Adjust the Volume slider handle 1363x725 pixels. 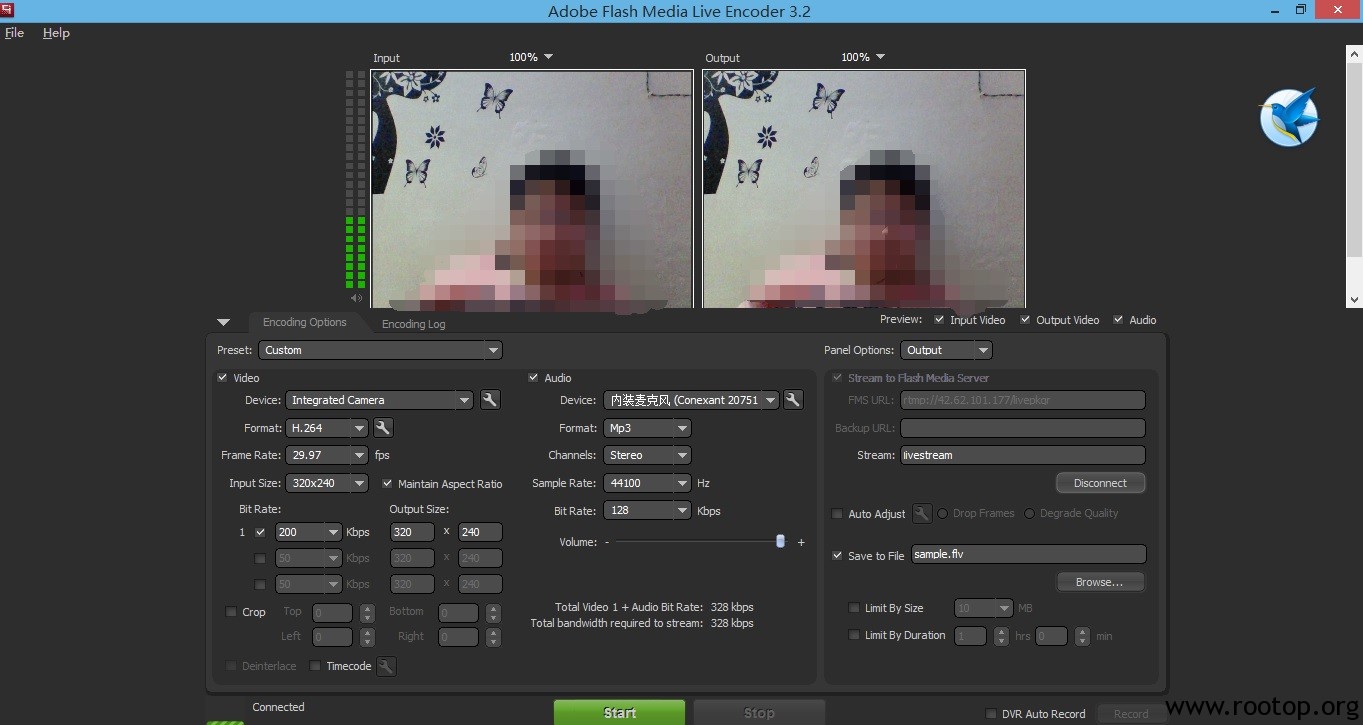[x=781, y=541]
